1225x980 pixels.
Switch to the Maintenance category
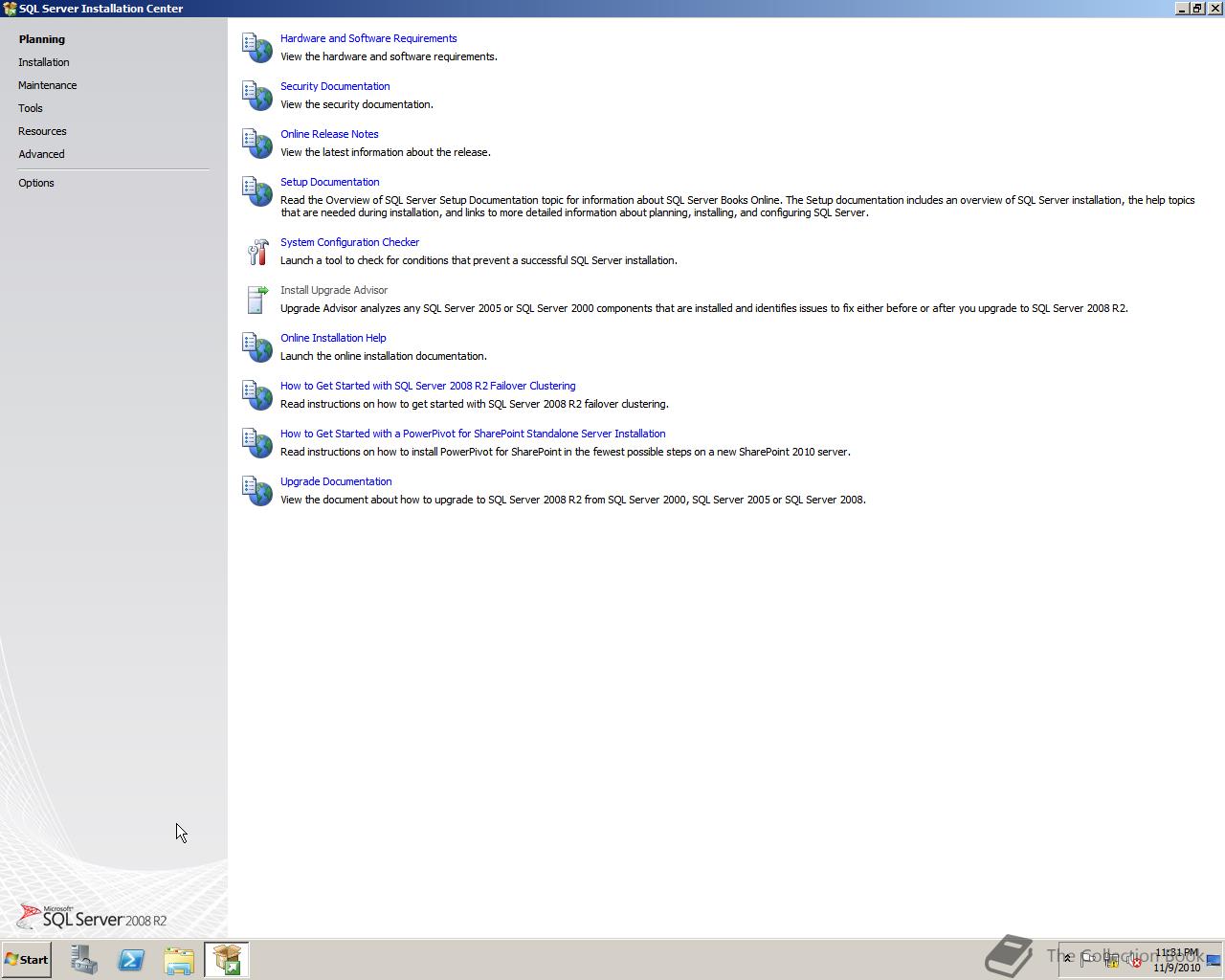pos(48,85)
